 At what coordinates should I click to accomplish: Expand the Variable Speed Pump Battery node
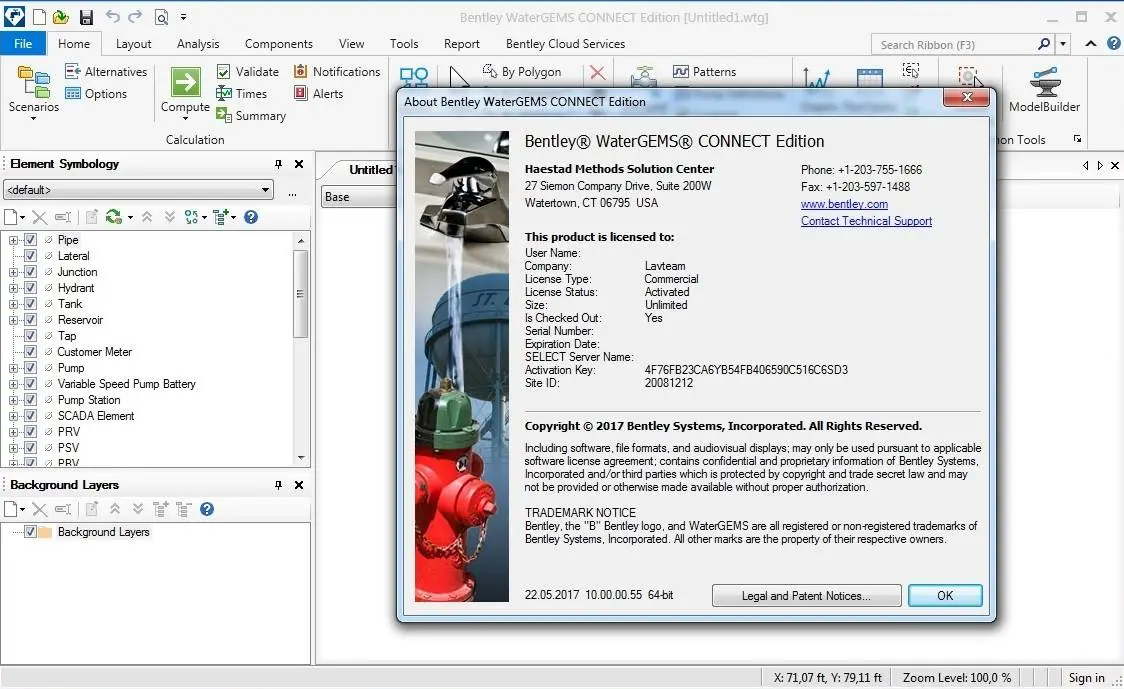click(13, 384)
